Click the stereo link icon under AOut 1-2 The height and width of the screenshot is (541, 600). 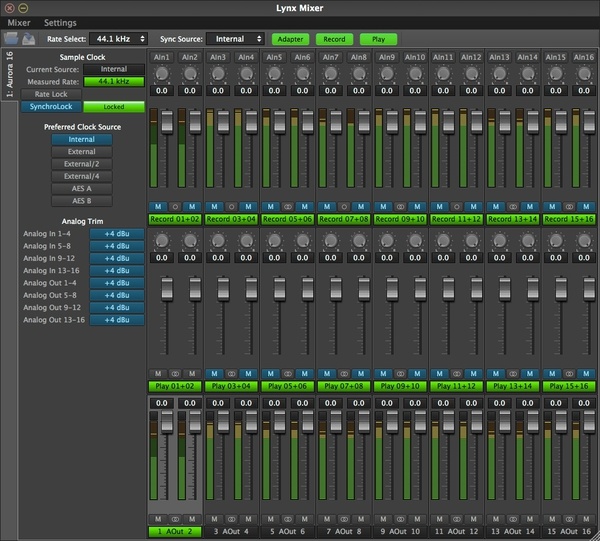175,518
